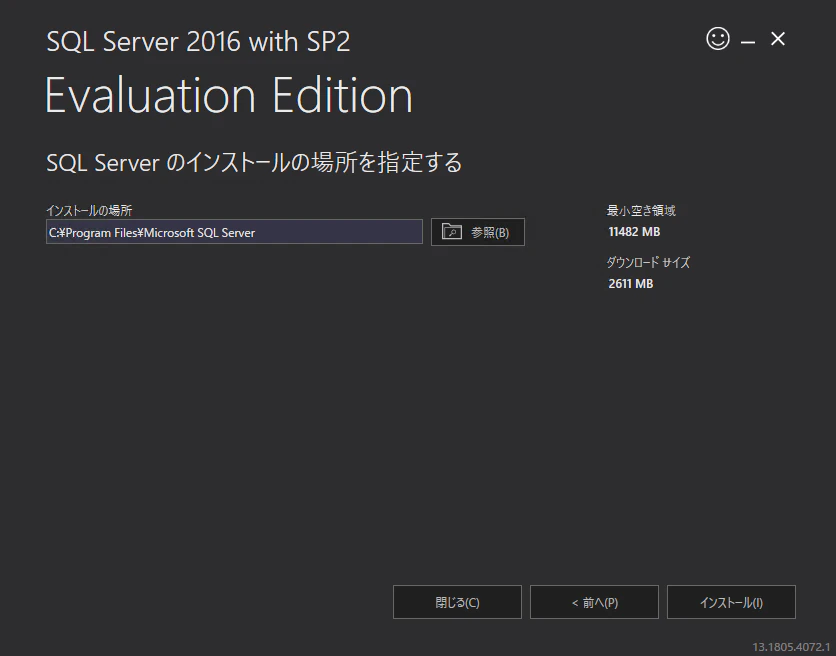Go back with the < 前へ(P) button

[x=594, y=602]
